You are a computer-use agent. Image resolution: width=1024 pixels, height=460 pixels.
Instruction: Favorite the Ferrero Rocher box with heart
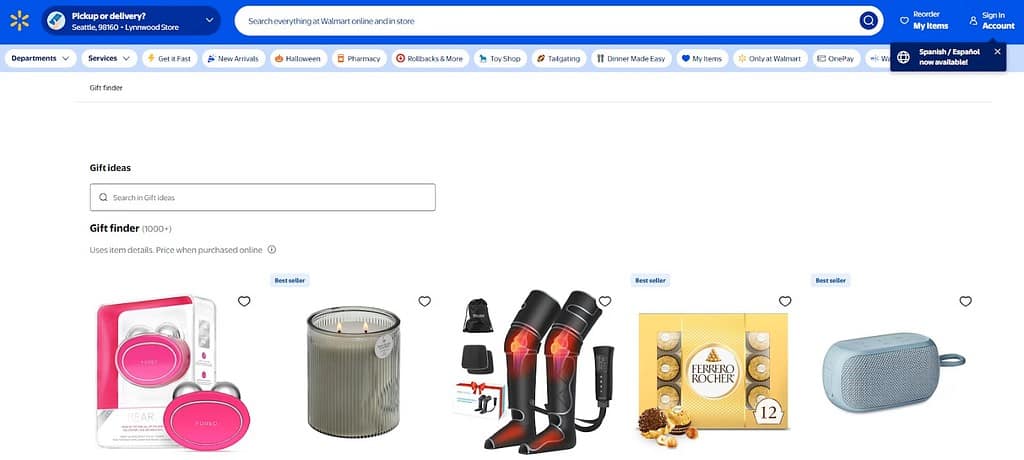[785, 301]
